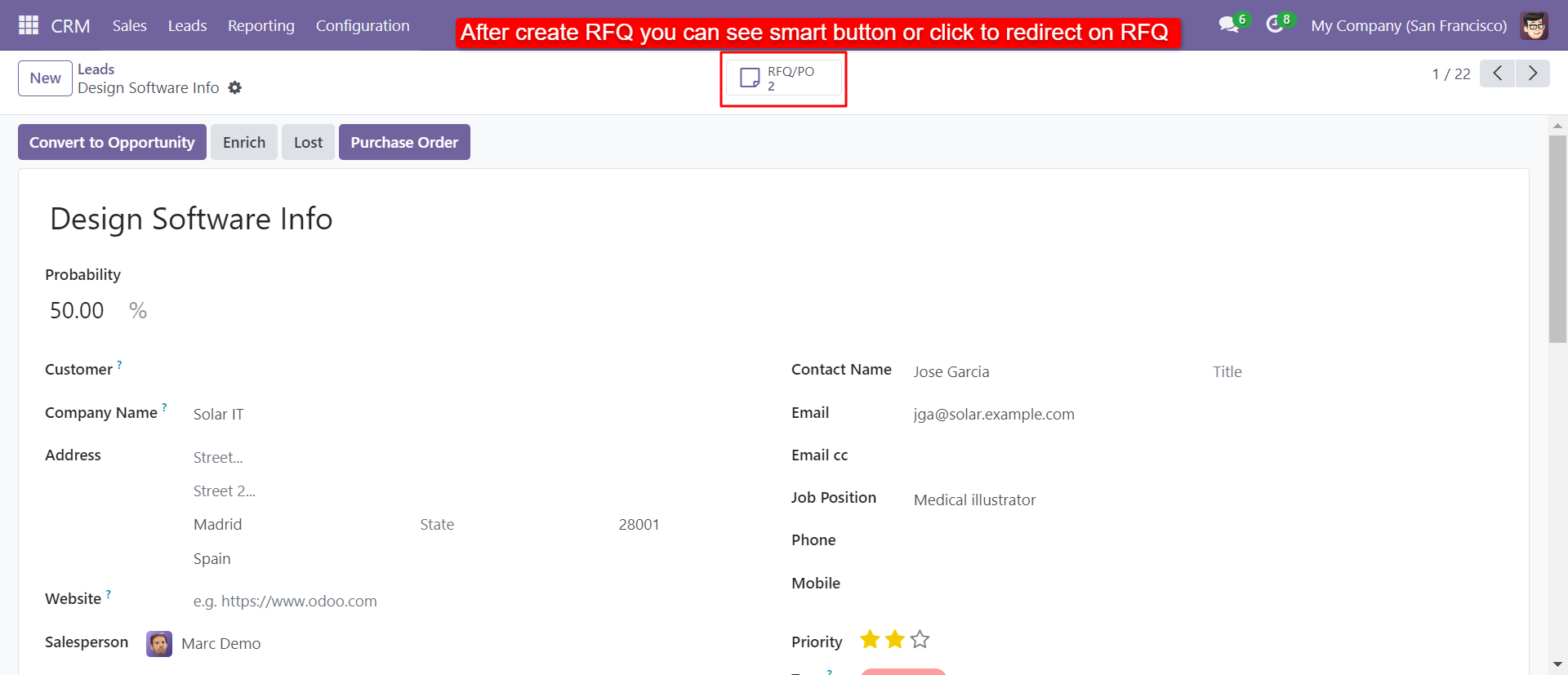This screenshot has height=675, width=1568.
Task: Open the apps grid menu icon
Action: (x=29, y=25)
